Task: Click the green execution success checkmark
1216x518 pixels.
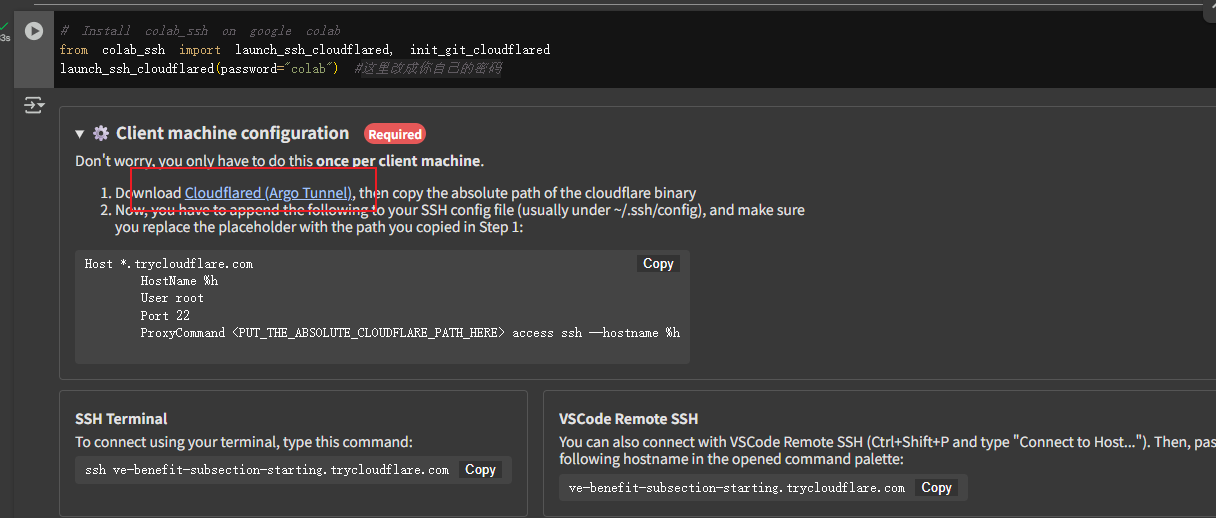Action: coord(5,26)
